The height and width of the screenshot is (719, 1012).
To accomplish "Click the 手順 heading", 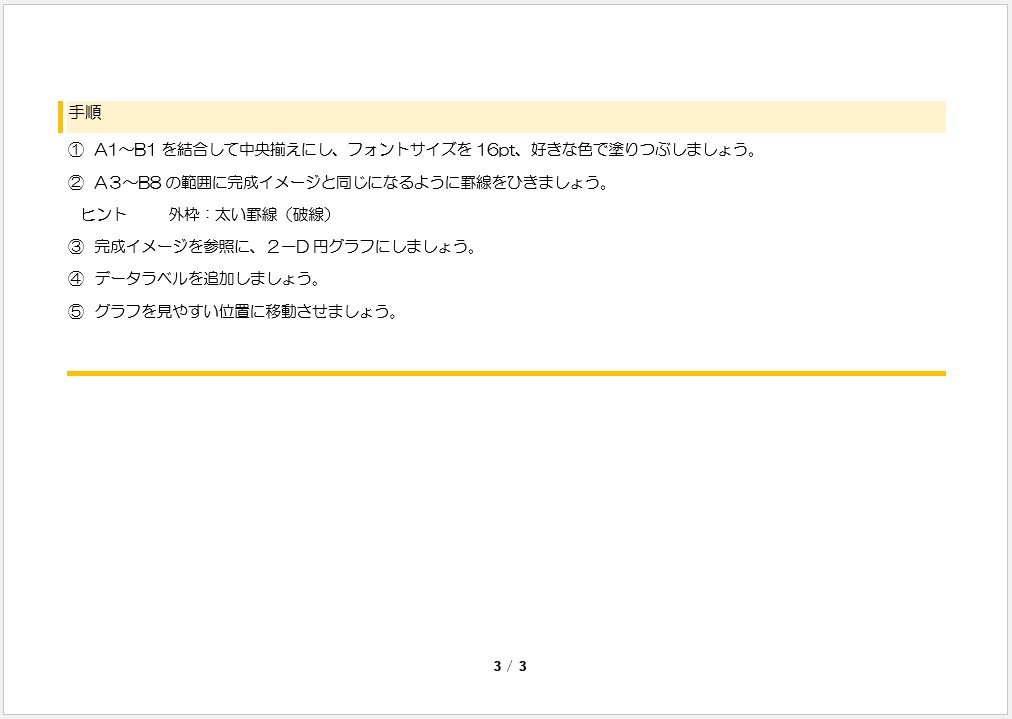I will point(85,113).
